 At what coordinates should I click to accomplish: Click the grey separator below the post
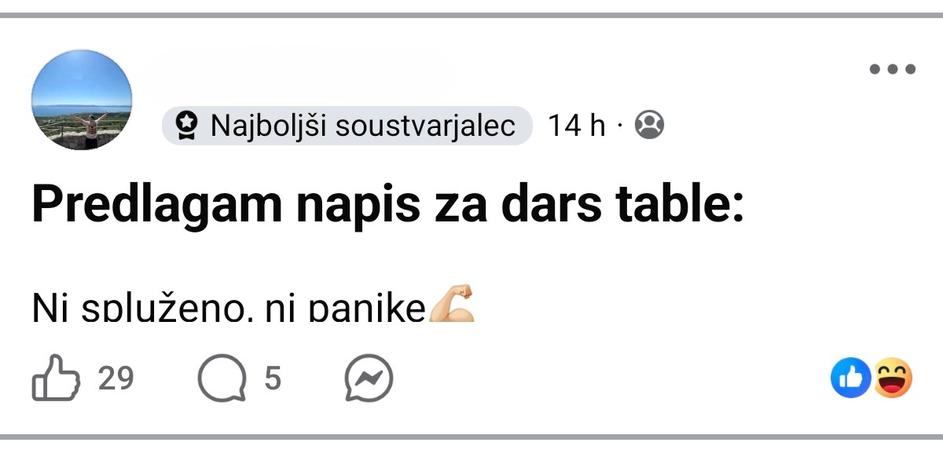click(x=471, y=437)
